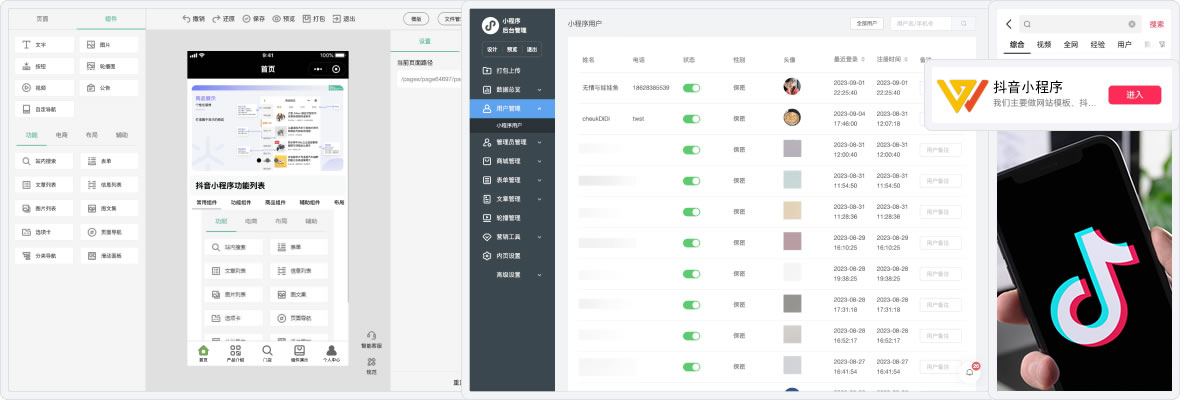
Task: Open the 智能客服 headset icon
Action: (x=371, y=336)
